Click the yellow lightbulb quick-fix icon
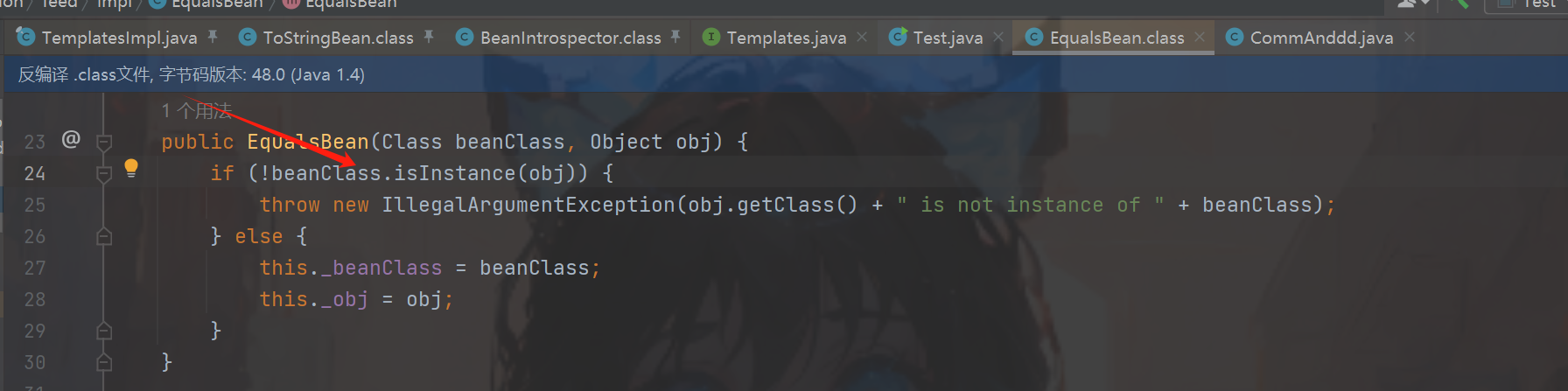 click(131, 168)
